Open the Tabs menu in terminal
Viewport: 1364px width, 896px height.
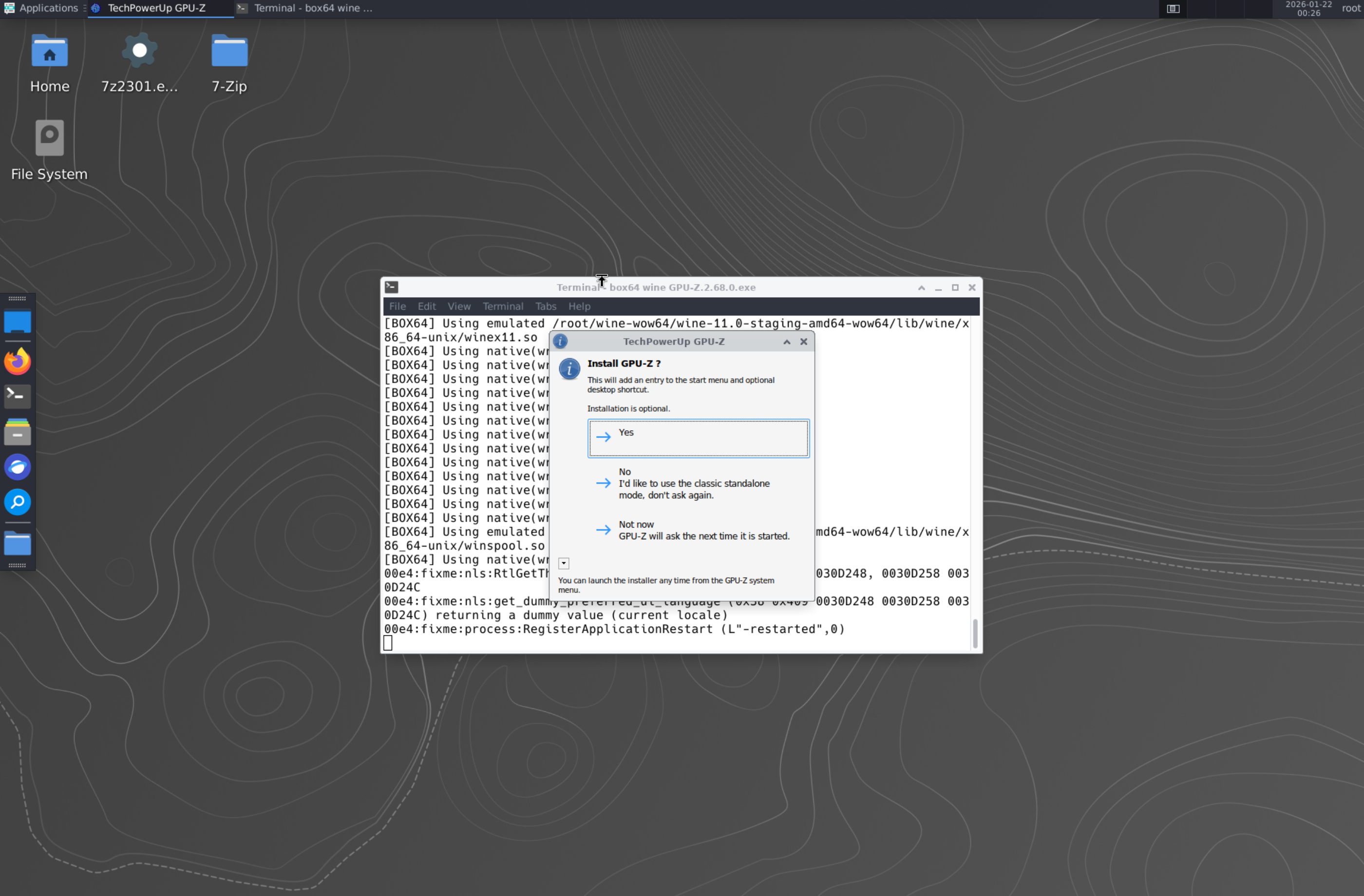546,306
